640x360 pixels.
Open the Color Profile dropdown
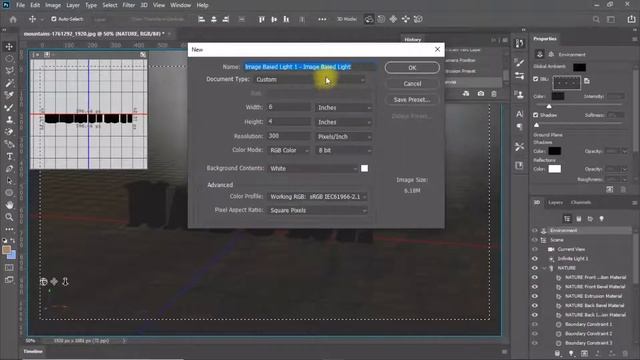(x=318, y=197)
